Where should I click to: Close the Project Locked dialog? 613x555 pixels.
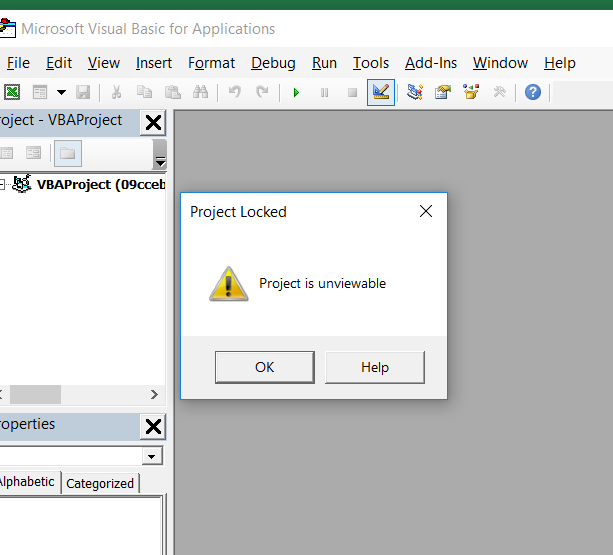tap(426, 211)
